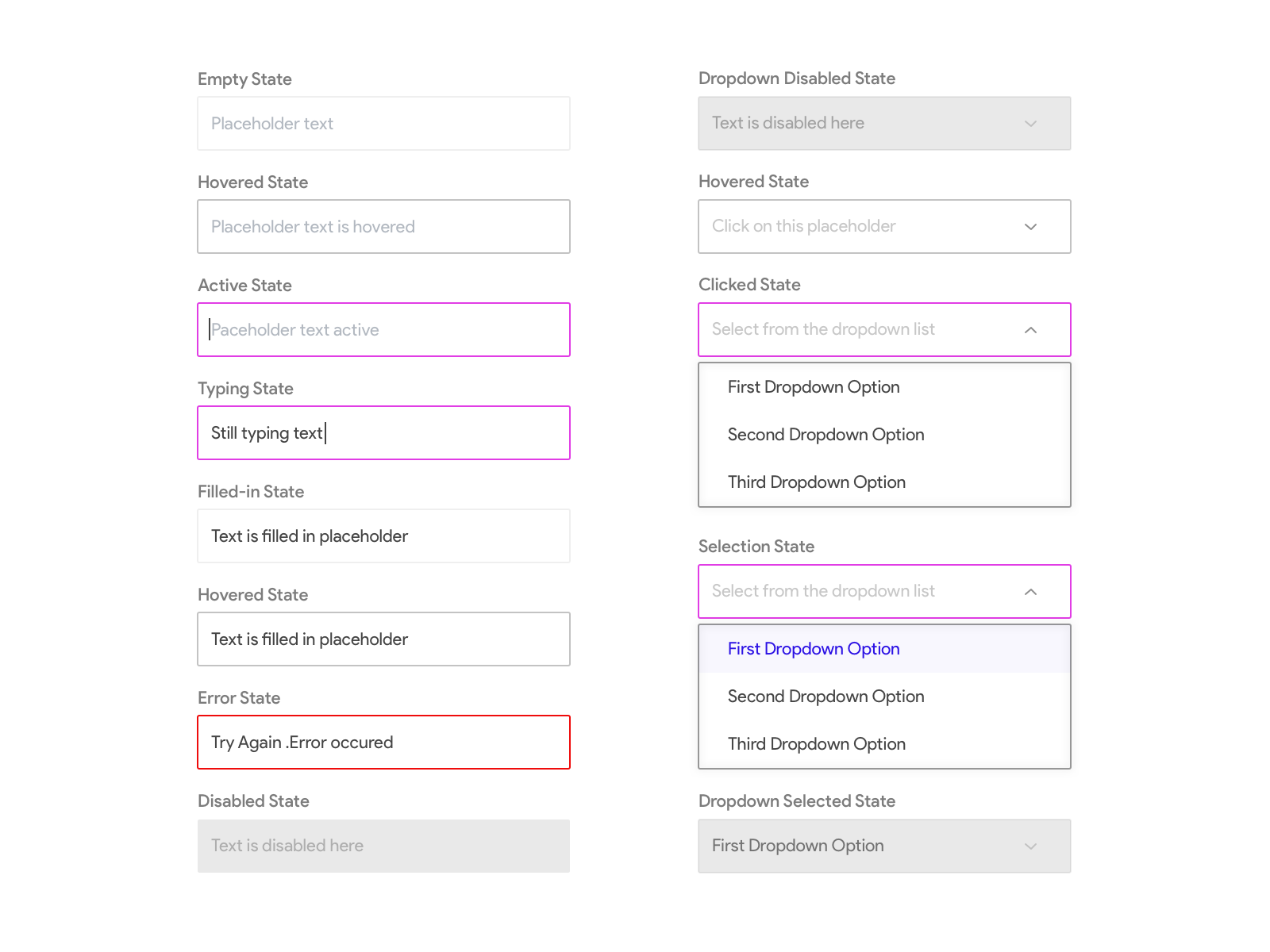Click the collapse chevron in Selection State dropdown
Image resolution: width=1270 pixels, height=952 pixels.
coord(1030,591)
